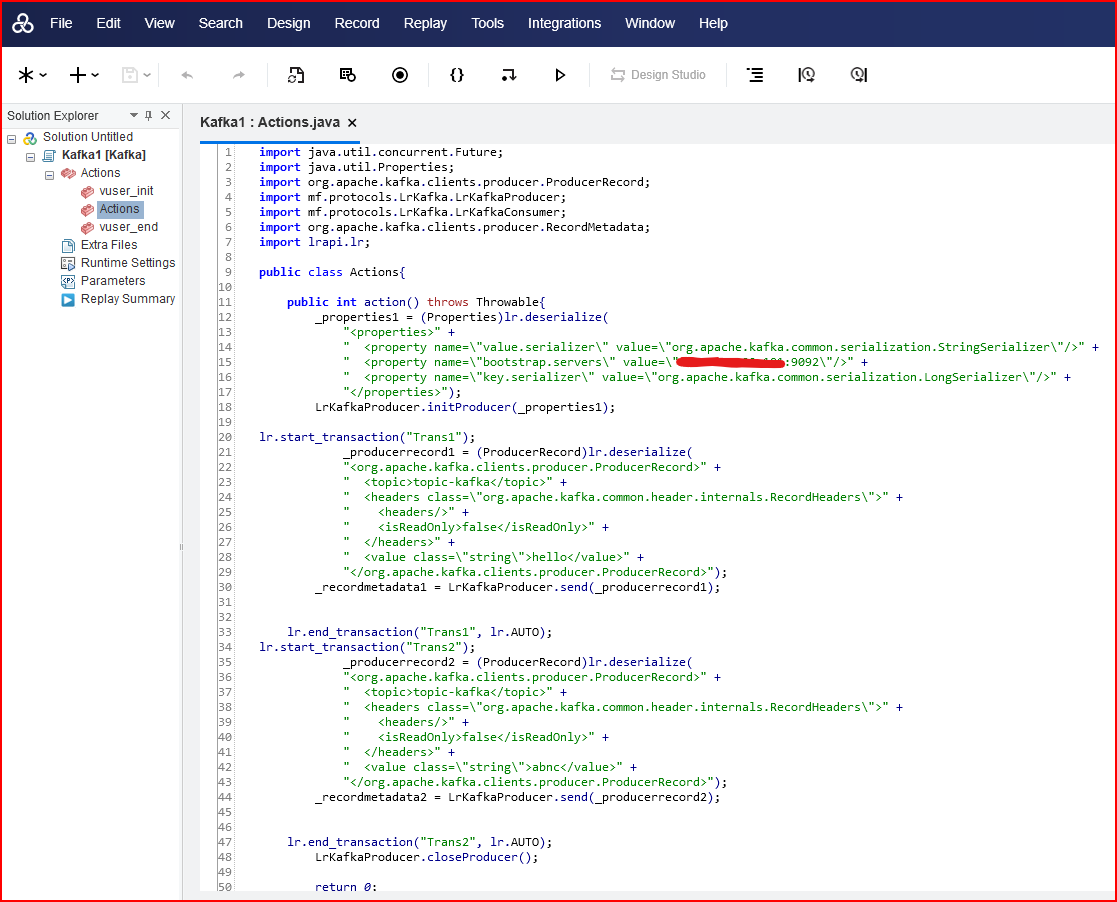Click the Record button in the toolbar
Image resolution: width=1117 pixels, height=902 pixels.
pos(400,75)
